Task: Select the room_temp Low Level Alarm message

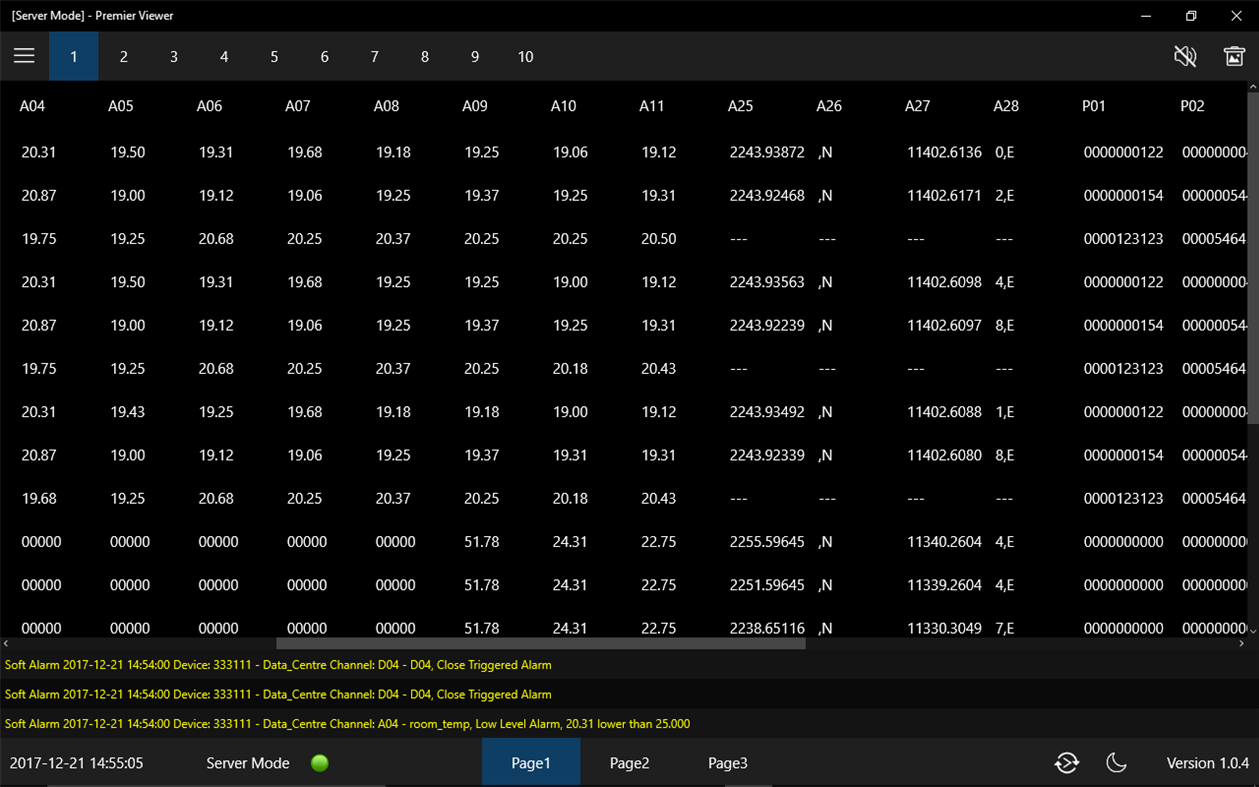Action: click(347, 723)
